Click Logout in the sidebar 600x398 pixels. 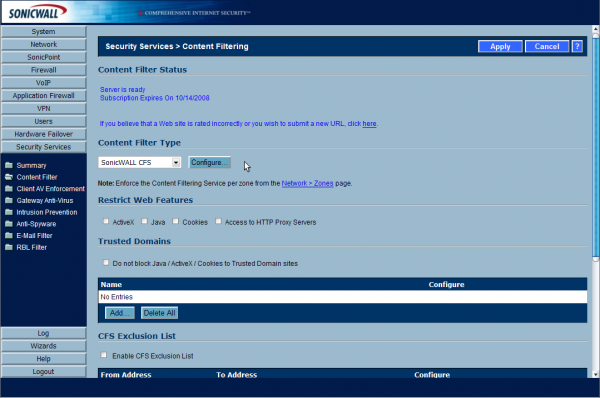click(x=44, y=372)
